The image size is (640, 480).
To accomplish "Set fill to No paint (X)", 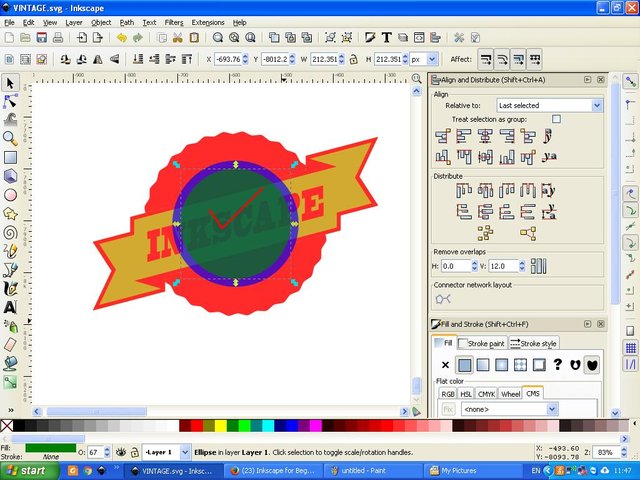I will [445, 365].
